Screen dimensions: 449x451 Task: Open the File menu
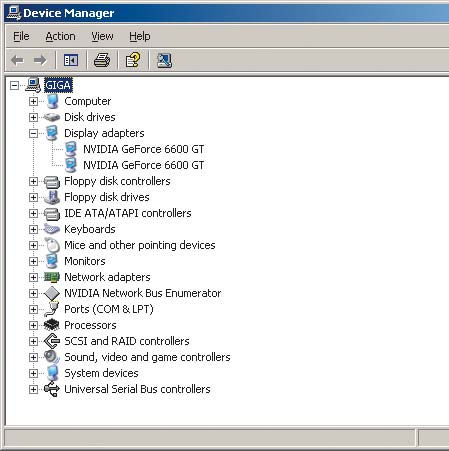[21, 36]
